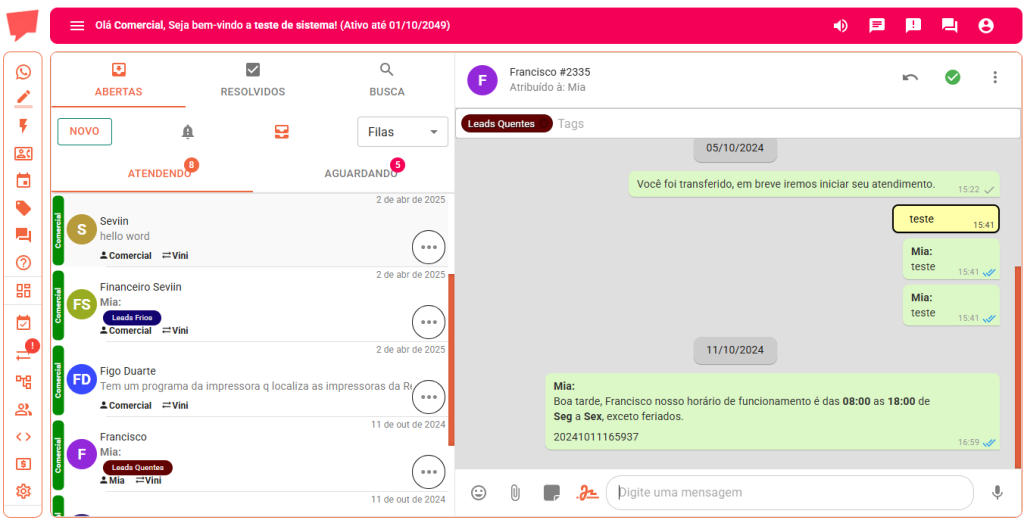Open more options menu in chat header
This screenshot has height=520, width=1024.
click(994, 77)
